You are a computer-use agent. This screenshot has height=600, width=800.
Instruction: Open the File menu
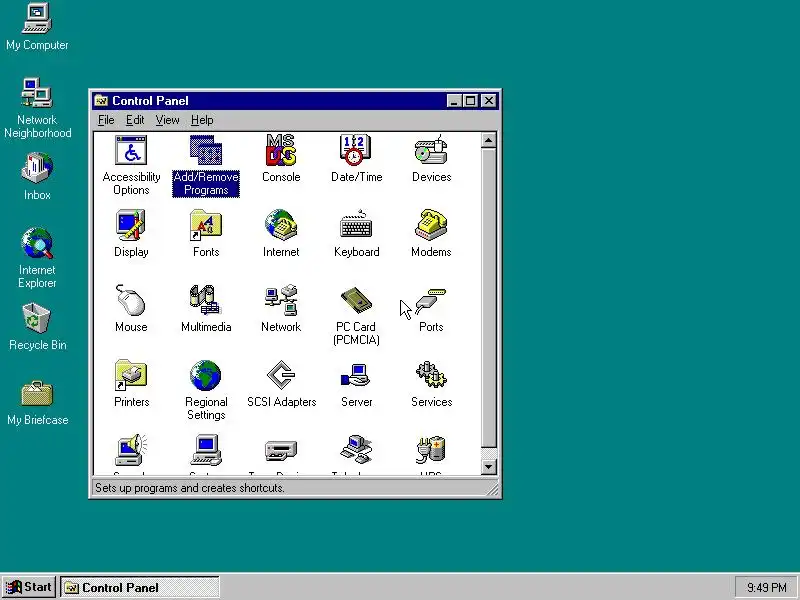pyautogui.click(x=106, y=120)
